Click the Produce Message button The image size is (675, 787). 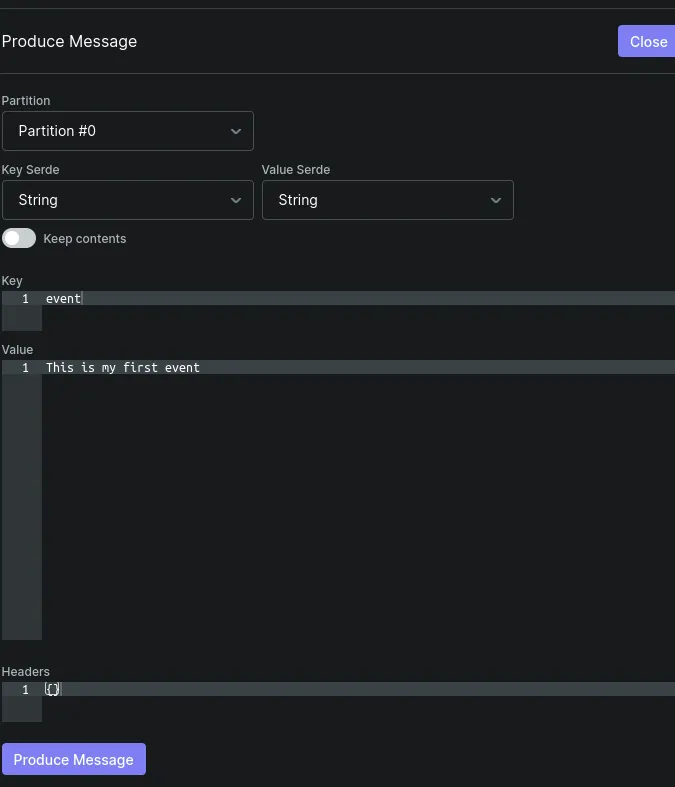(x=74, y=759)
